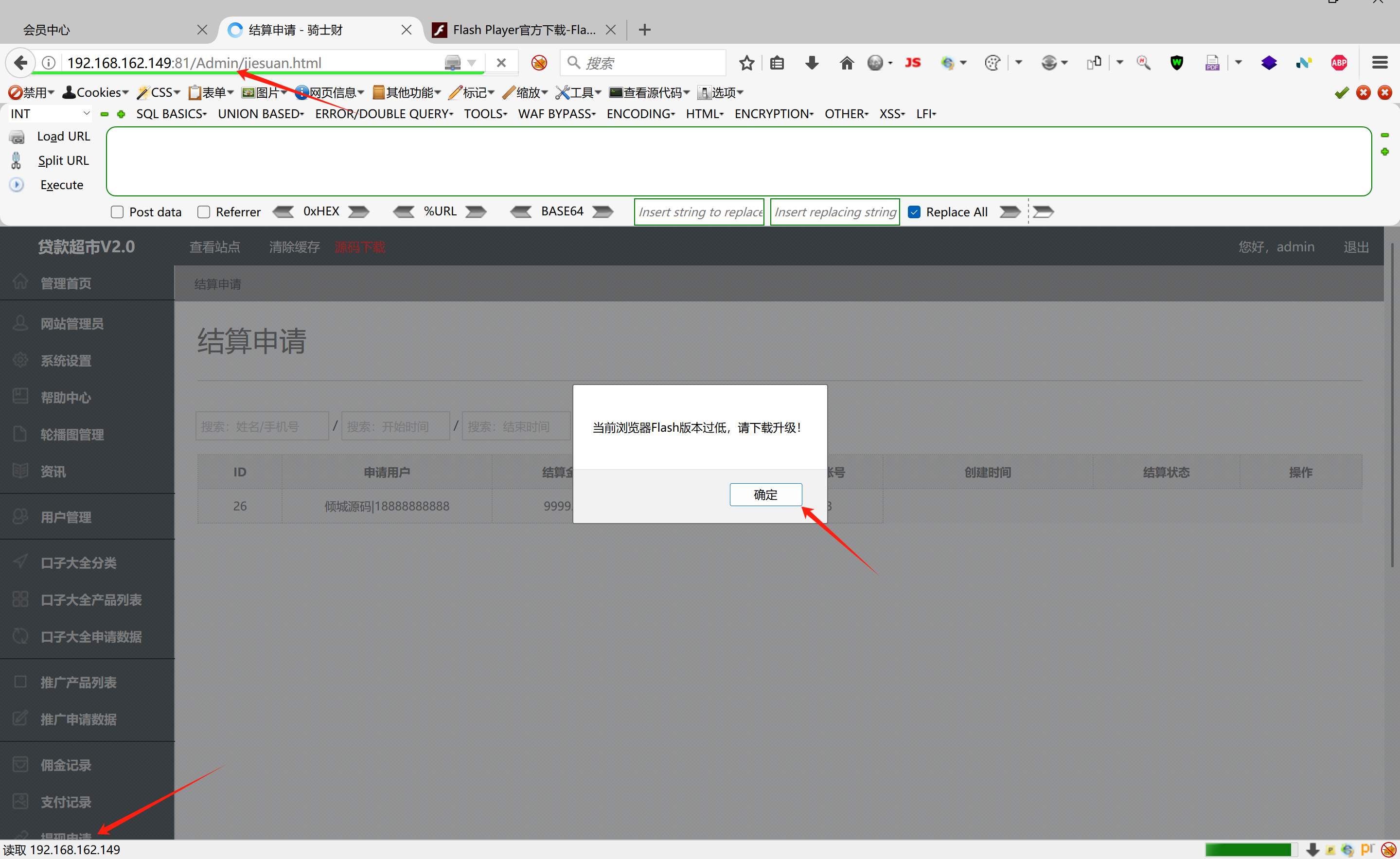The height and width of the screenshot is (859, 1400).
Task: Click the Load URL icon
Action: click(17, 136)
